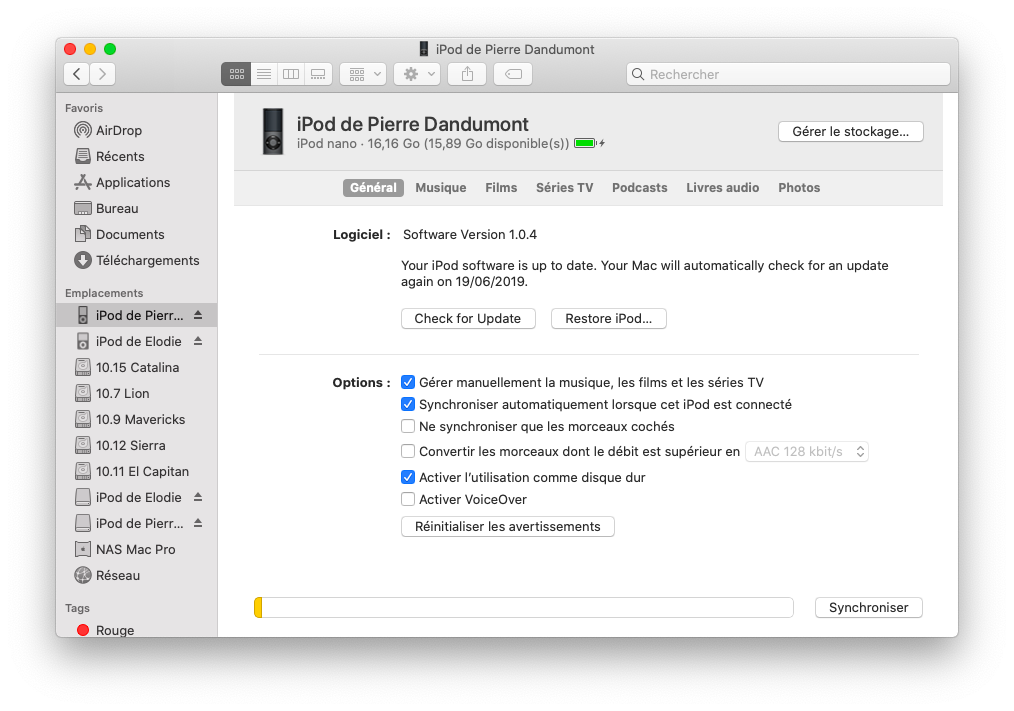Switch to gallery view in toolbar
Screen dimensions: 1014x711
click(x=318, y=74)
